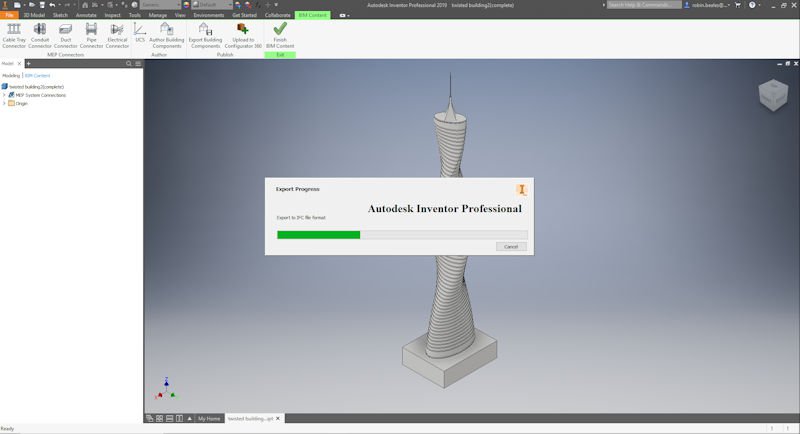Click the shopping cart icon
Viewport: 800px width, 434px height.
tap(737, 5)
